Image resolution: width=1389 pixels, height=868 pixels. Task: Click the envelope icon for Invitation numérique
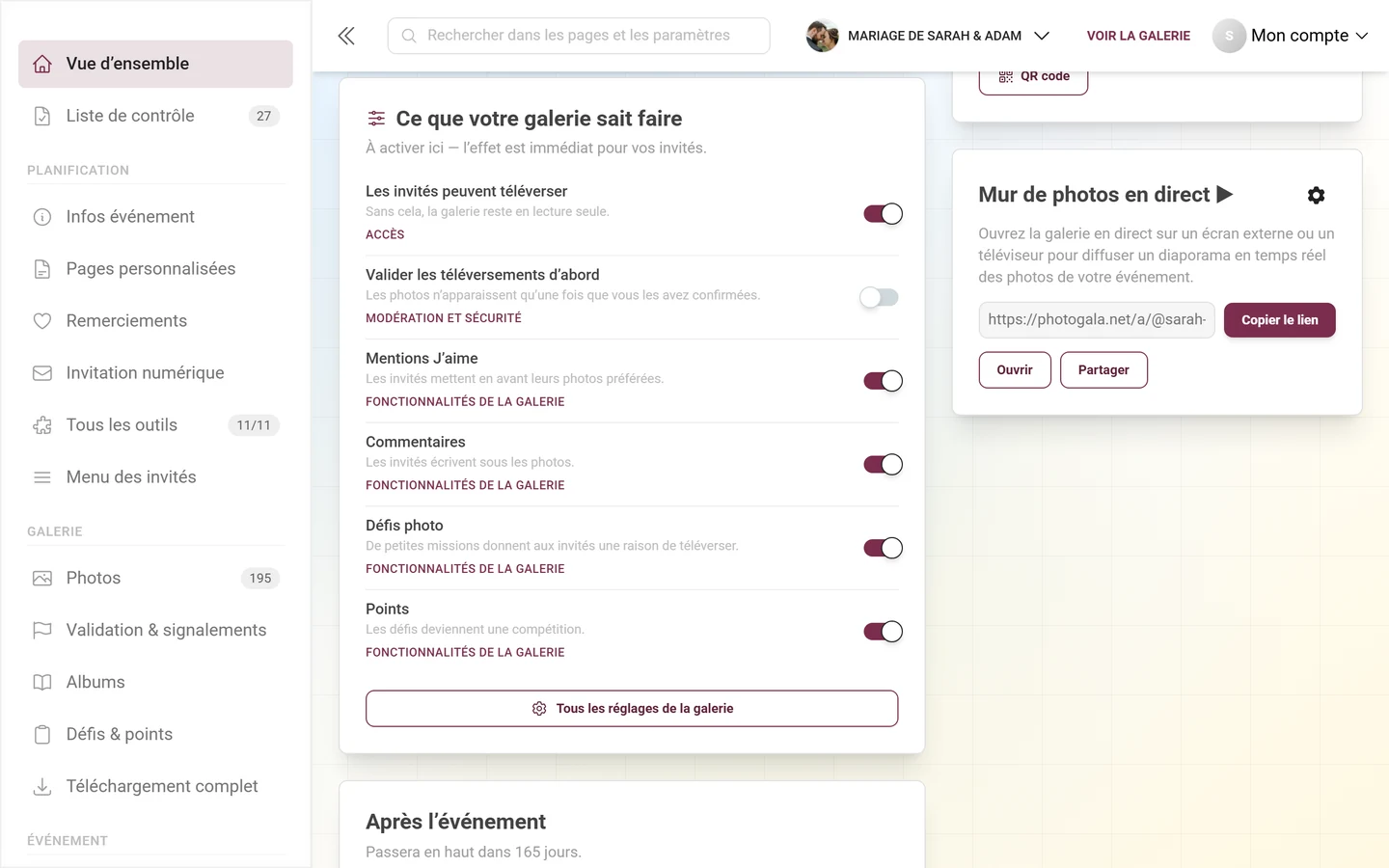click(42, 373)
